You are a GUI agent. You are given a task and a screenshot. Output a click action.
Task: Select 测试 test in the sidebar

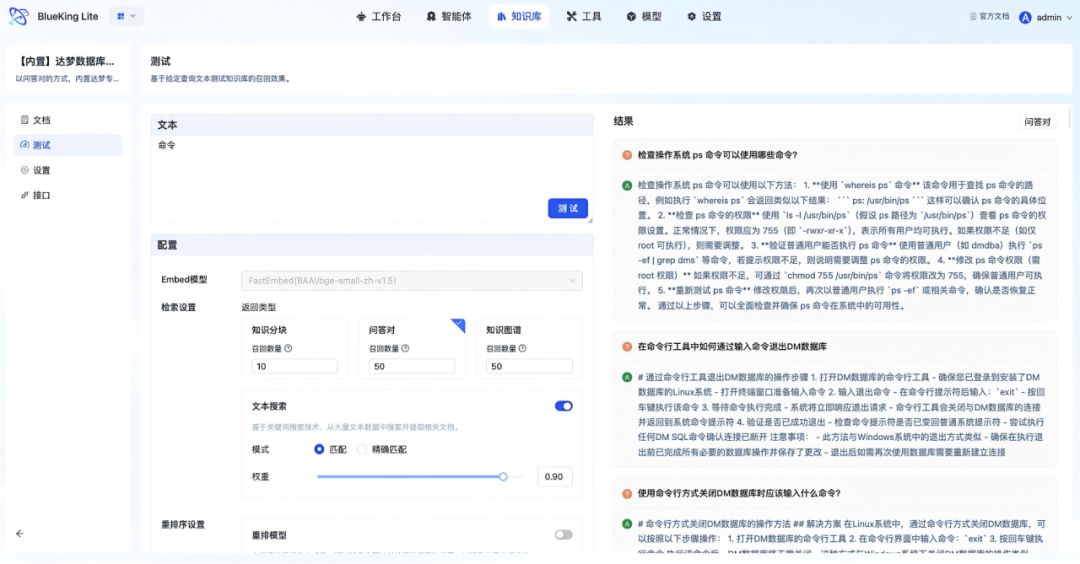click(x=68, y=145)
